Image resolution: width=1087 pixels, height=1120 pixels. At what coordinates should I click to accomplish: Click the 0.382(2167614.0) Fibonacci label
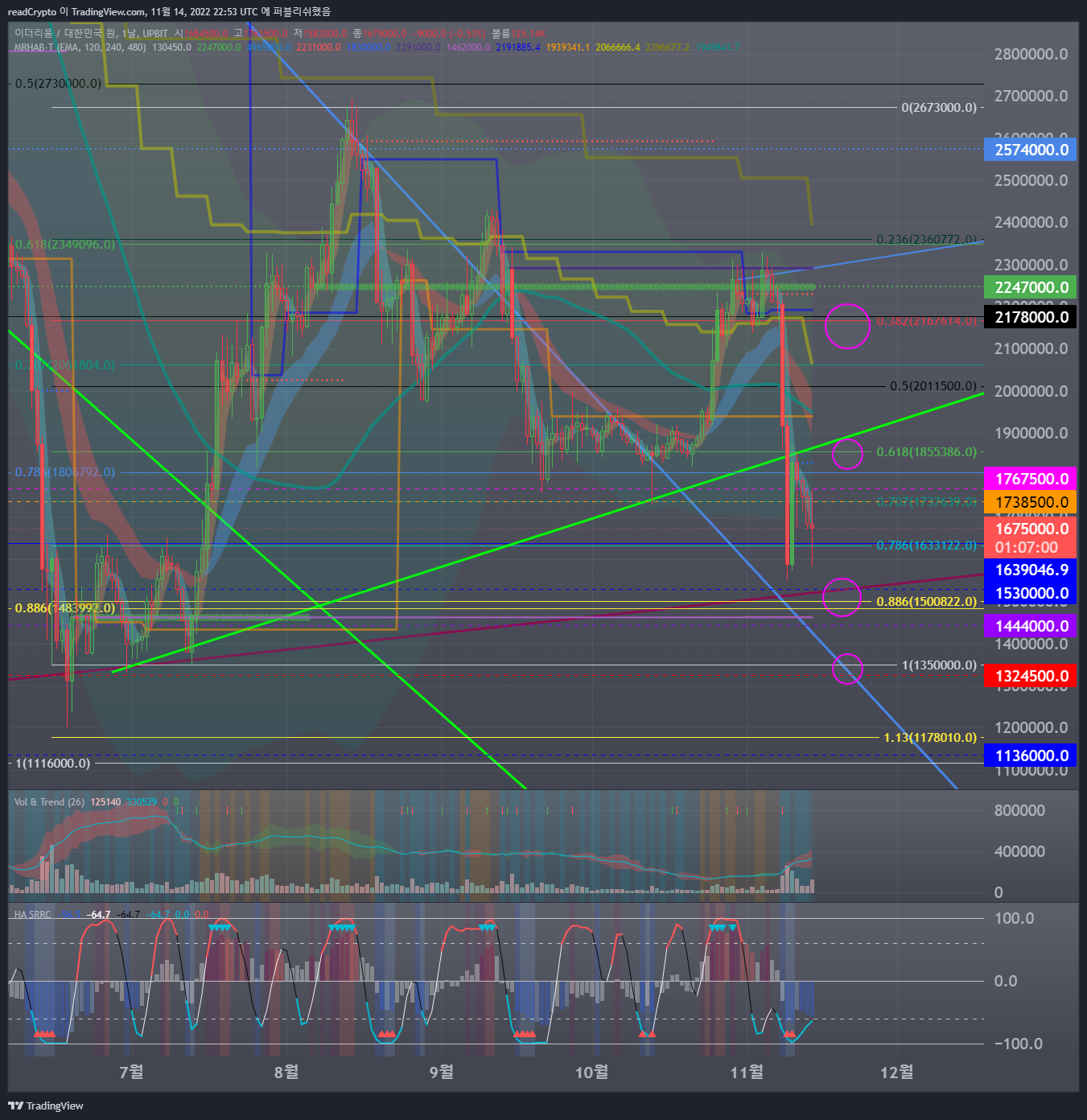click(926, 320)
